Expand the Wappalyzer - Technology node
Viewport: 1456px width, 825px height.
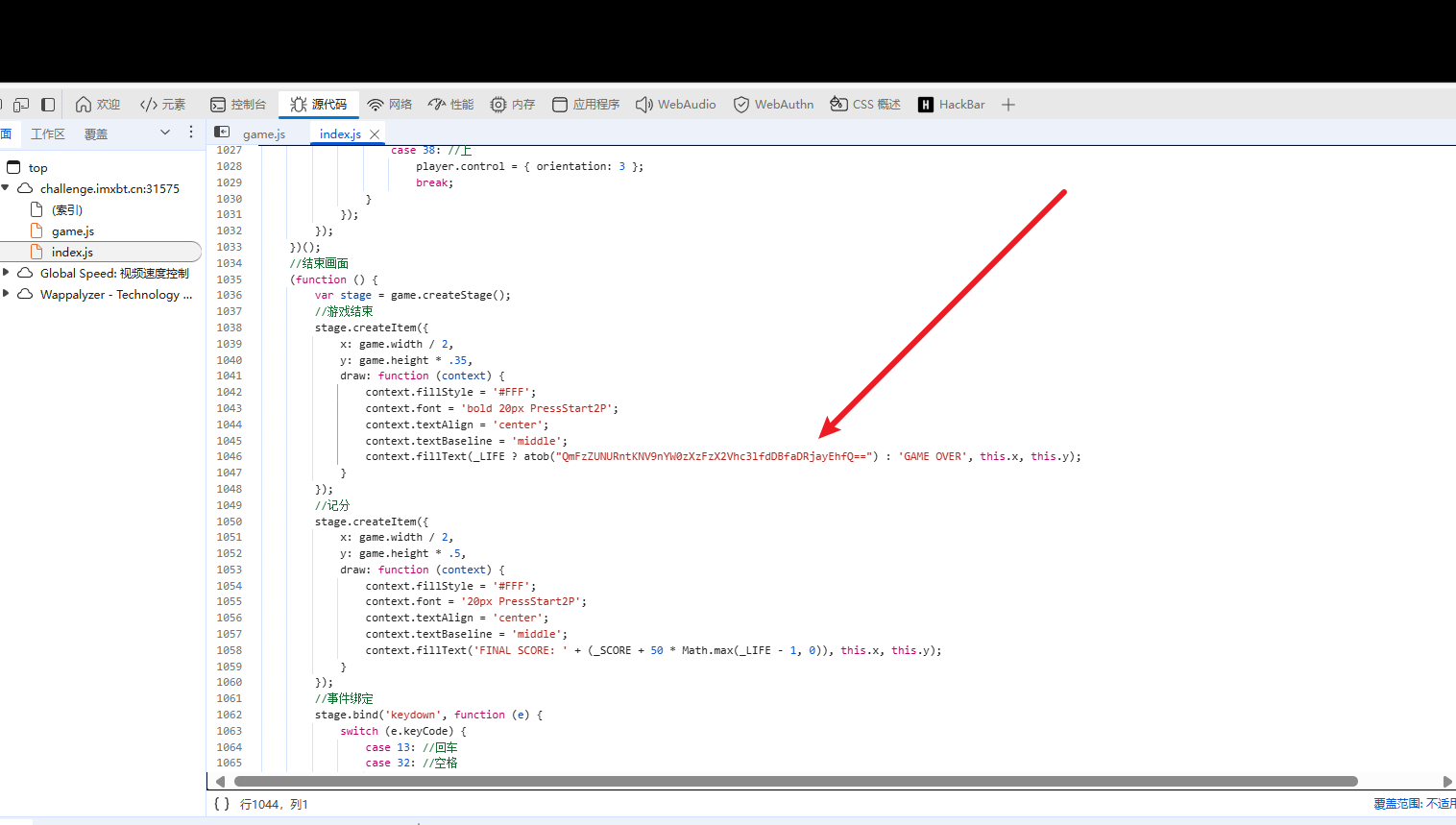(6, 294)
